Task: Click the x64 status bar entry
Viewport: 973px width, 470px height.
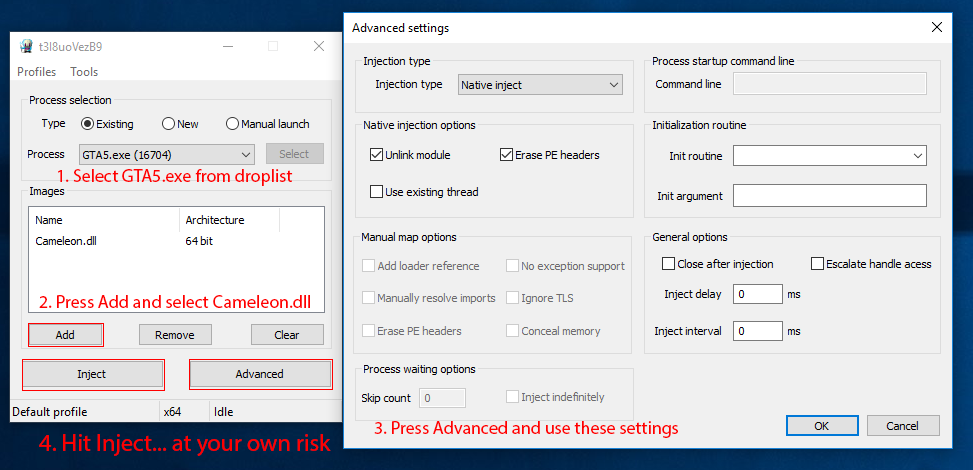Action: coord(172,412)
